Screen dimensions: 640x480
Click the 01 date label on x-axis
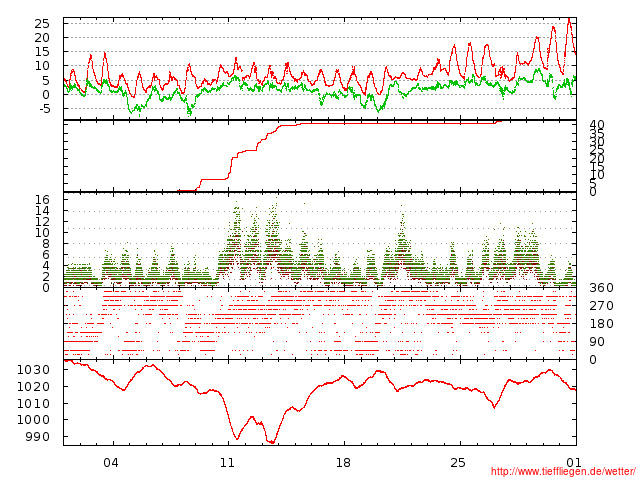click(574, 463)
